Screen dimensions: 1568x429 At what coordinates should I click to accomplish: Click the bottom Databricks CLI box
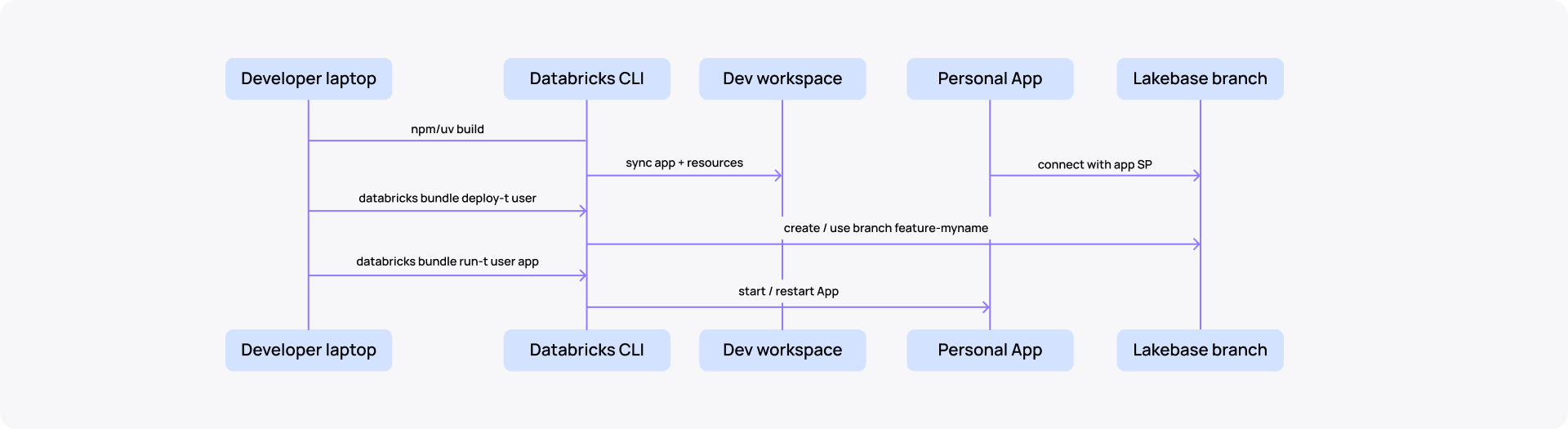click(586, 350)
